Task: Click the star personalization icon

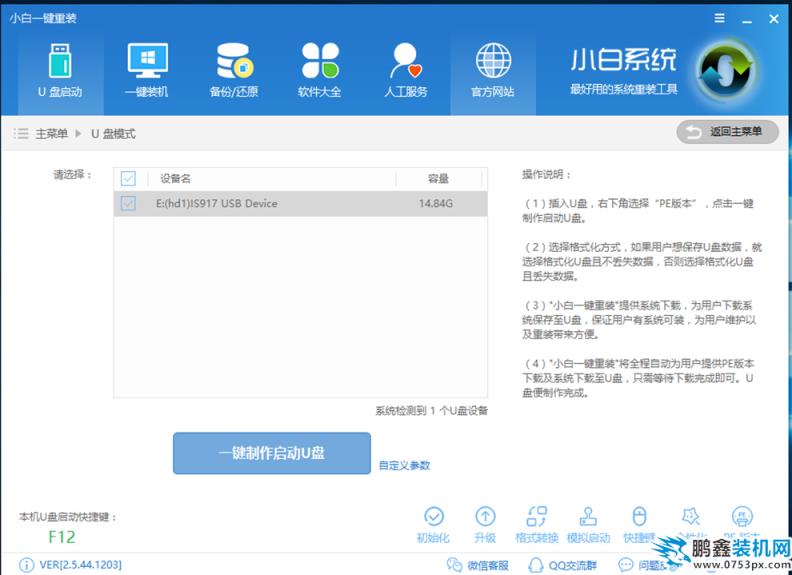Action: [x=690, y=517]
